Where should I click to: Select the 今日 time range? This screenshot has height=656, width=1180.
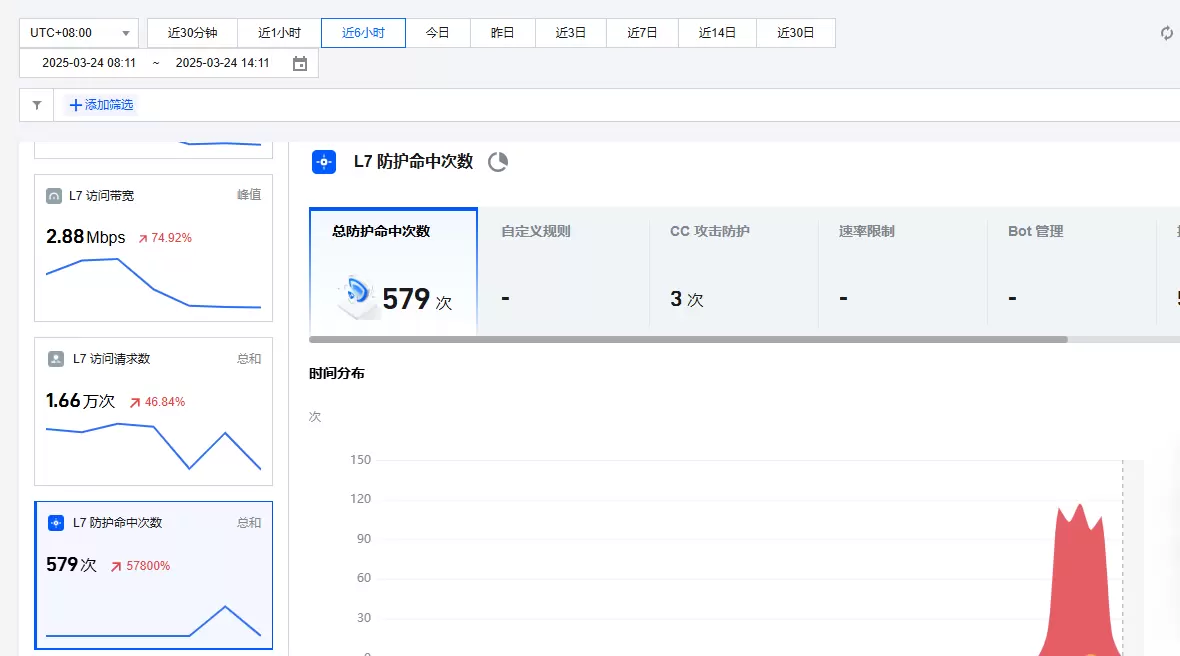[x=437, y=33]
